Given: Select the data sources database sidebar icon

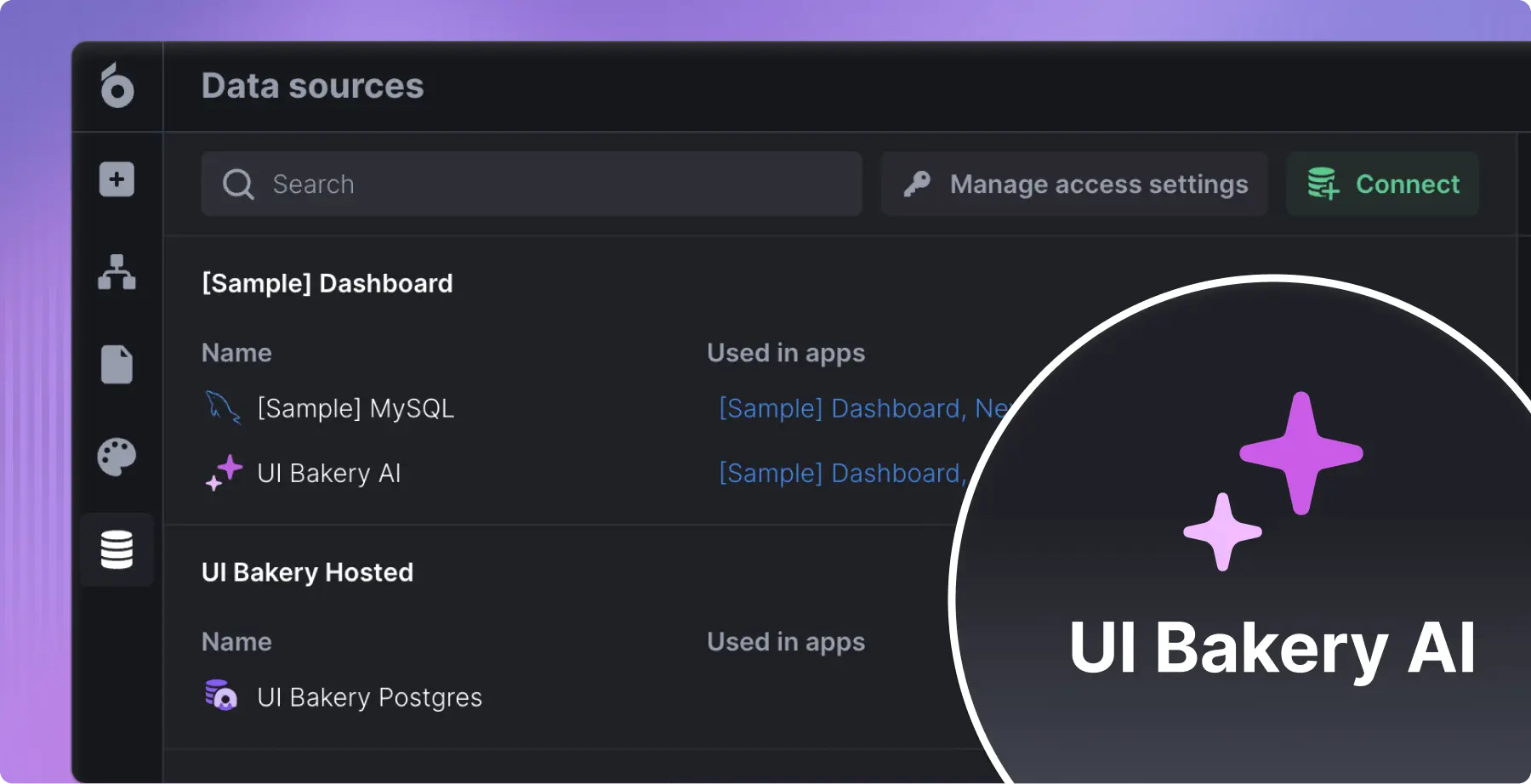Looking at the screenshot, I should point(117,549).
